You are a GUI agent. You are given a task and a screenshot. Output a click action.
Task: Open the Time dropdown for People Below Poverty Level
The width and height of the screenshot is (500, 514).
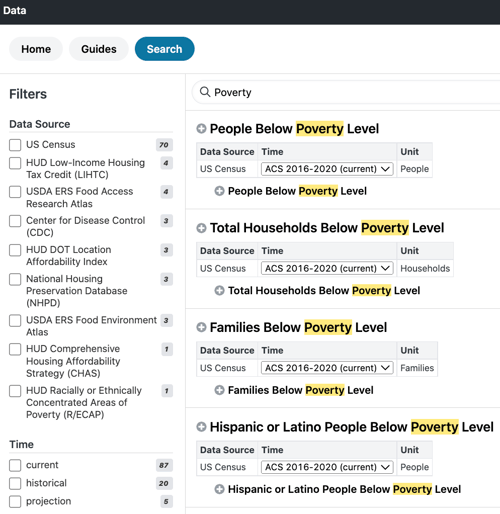point(327,169)
